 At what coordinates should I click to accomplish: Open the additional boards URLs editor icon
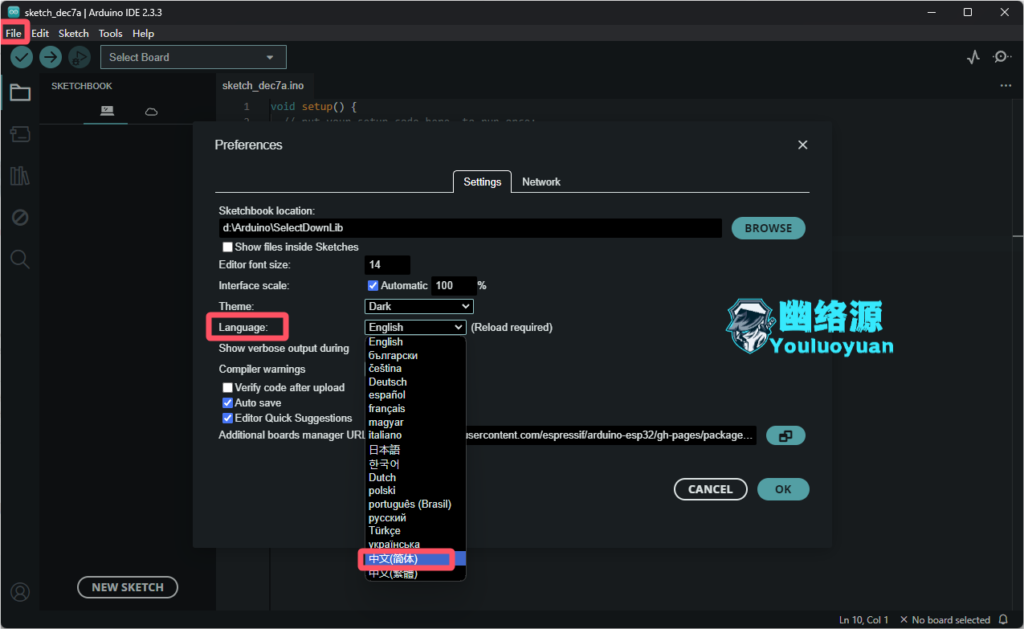pyautogui.click(x=786, y=436)
